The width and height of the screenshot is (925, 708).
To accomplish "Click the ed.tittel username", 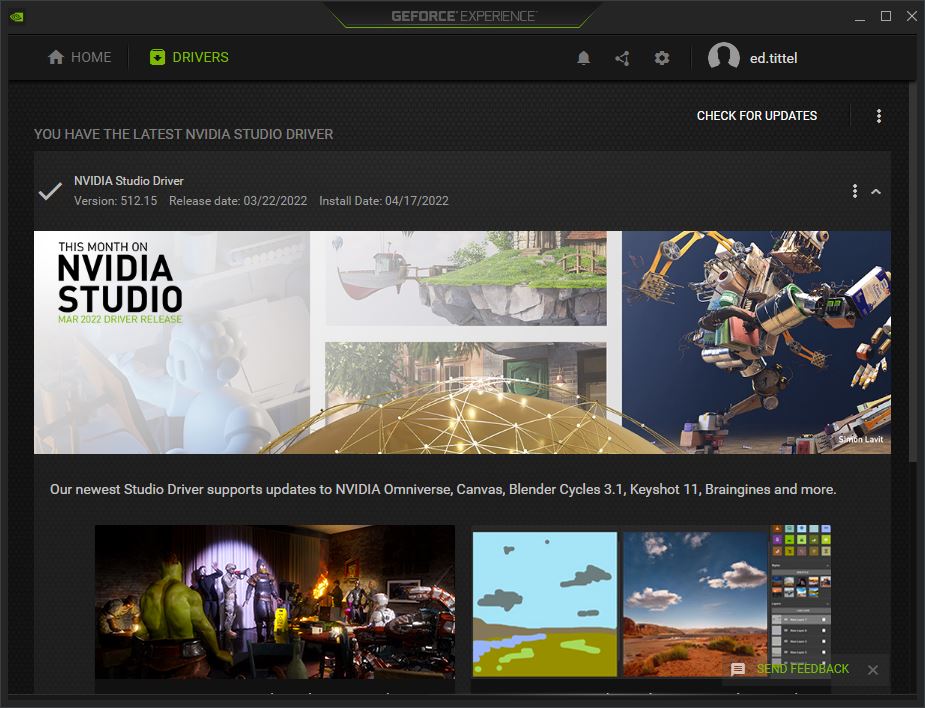I will click(773, 58).
